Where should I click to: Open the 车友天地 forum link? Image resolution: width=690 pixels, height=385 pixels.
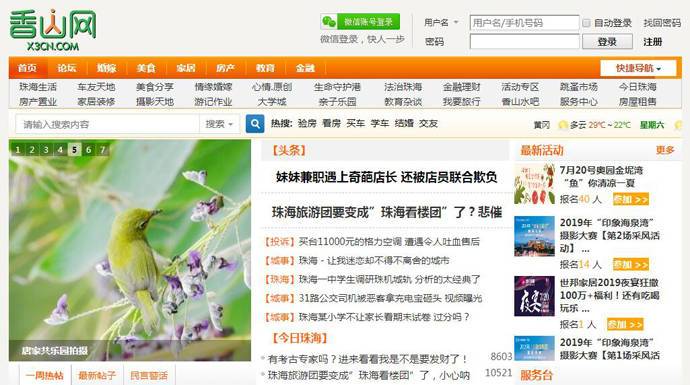pos(96,87)
